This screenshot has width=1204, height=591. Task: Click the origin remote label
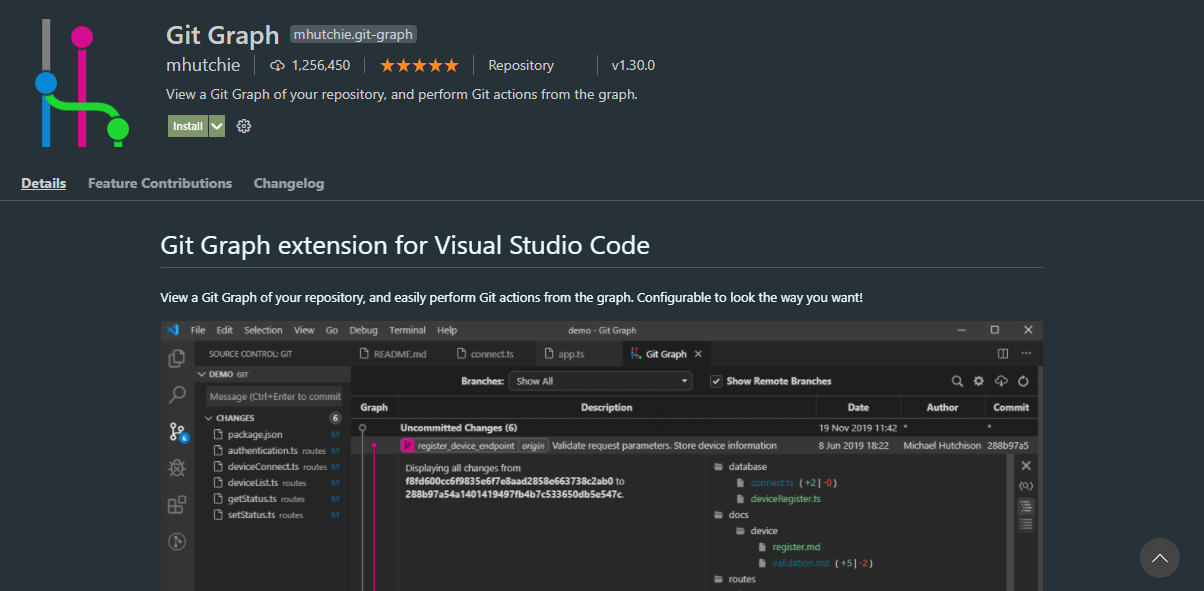[x=532, y=445]
